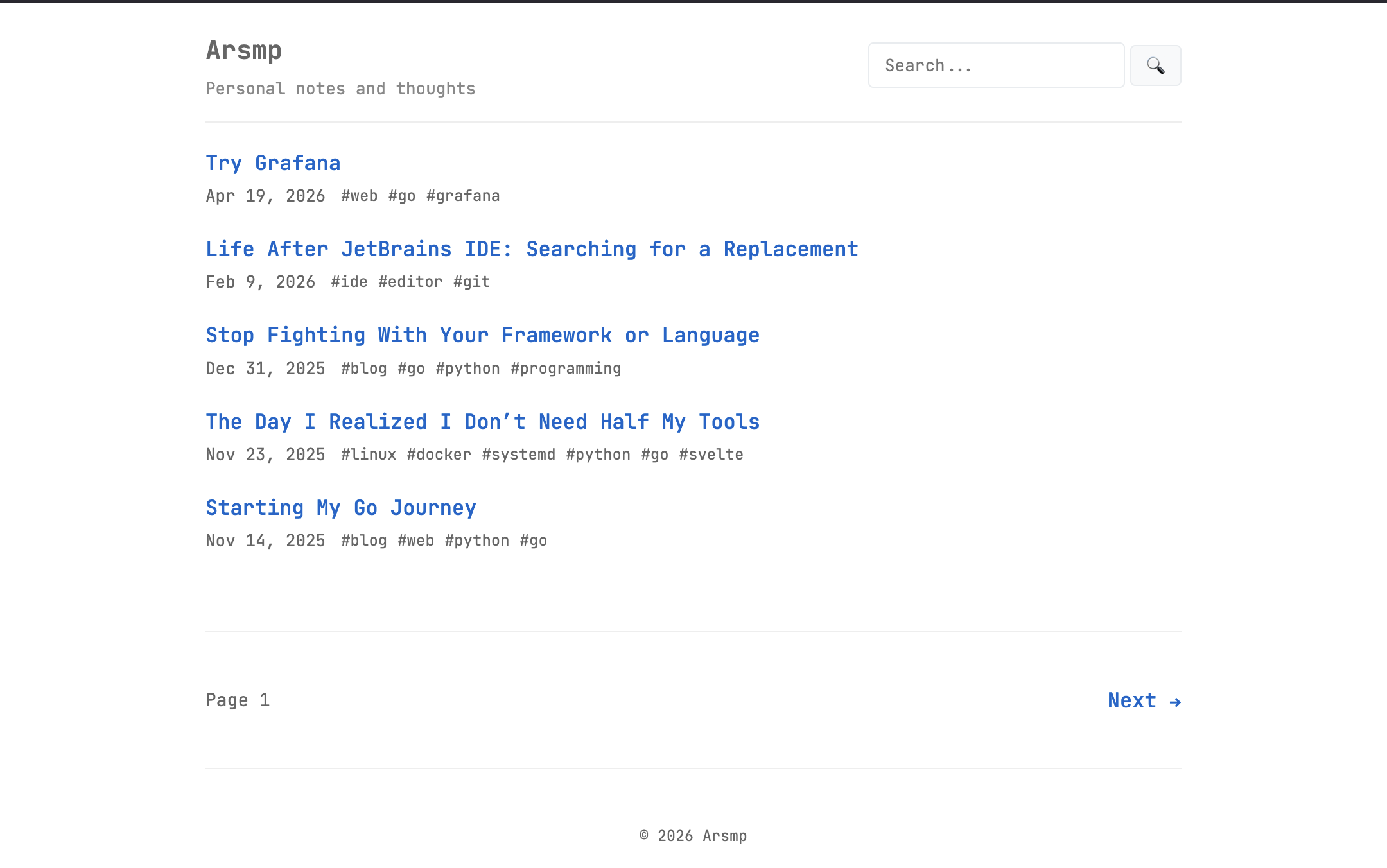Viewport: 1387px width, 868px height.
Task: Click the #ide tag
Action: tap(349, 282)
